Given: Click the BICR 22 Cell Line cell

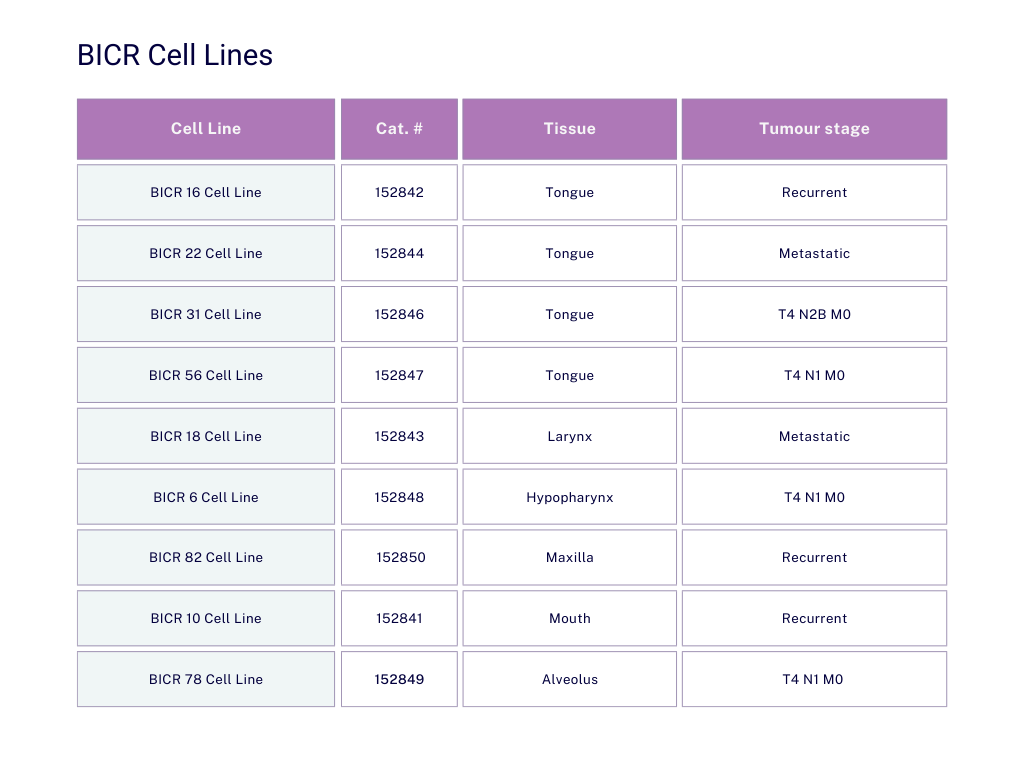Looking at the screenshot, I should (x=206, y=253).
